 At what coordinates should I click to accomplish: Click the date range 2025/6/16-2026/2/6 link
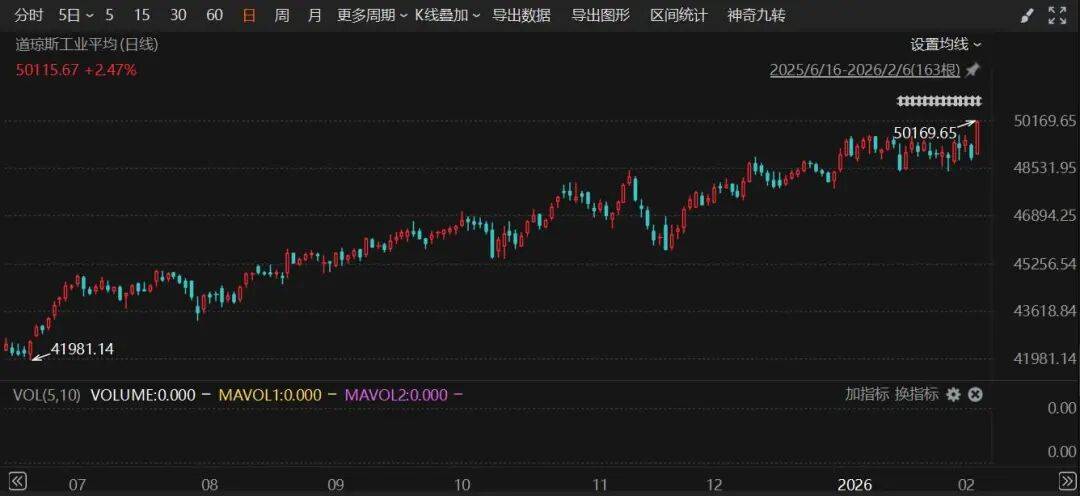coord(864,70)
